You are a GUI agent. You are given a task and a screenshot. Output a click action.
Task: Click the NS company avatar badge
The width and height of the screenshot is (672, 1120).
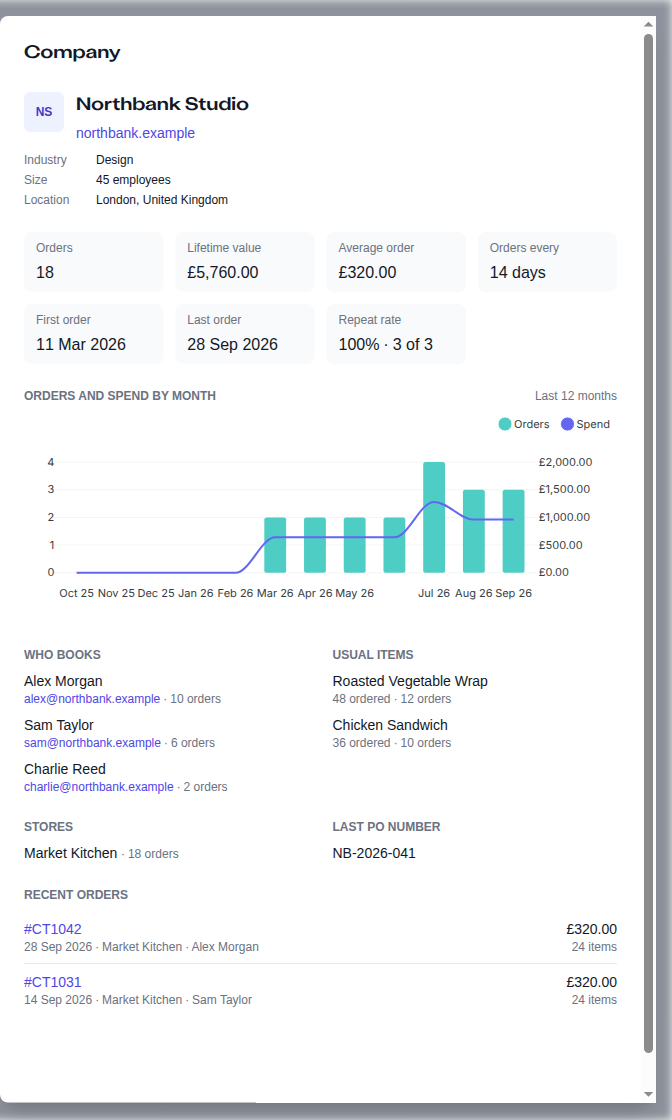point(44,111)
